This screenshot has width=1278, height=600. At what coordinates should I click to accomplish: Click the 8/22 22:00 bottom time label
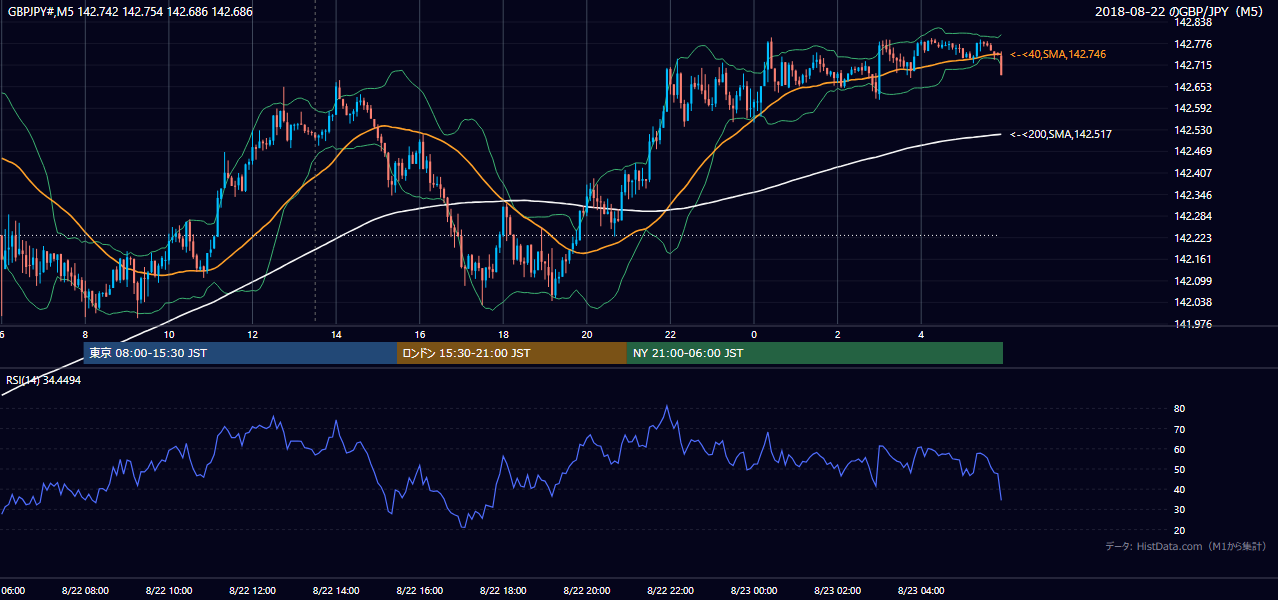tap(670, 590)
